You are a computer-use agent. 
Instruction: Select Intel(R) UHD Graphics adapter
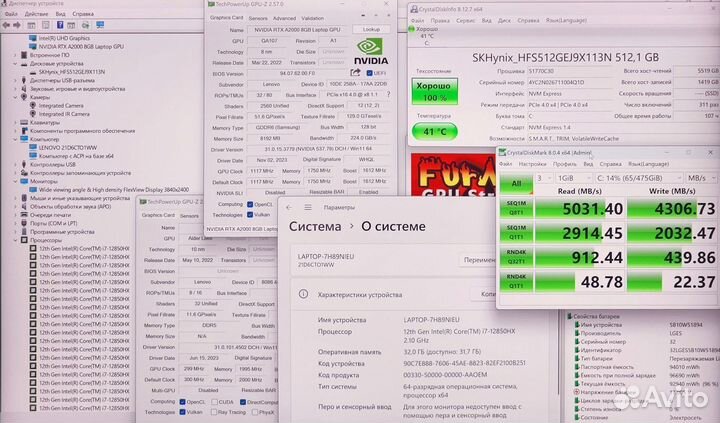click(x=64, y=38)
